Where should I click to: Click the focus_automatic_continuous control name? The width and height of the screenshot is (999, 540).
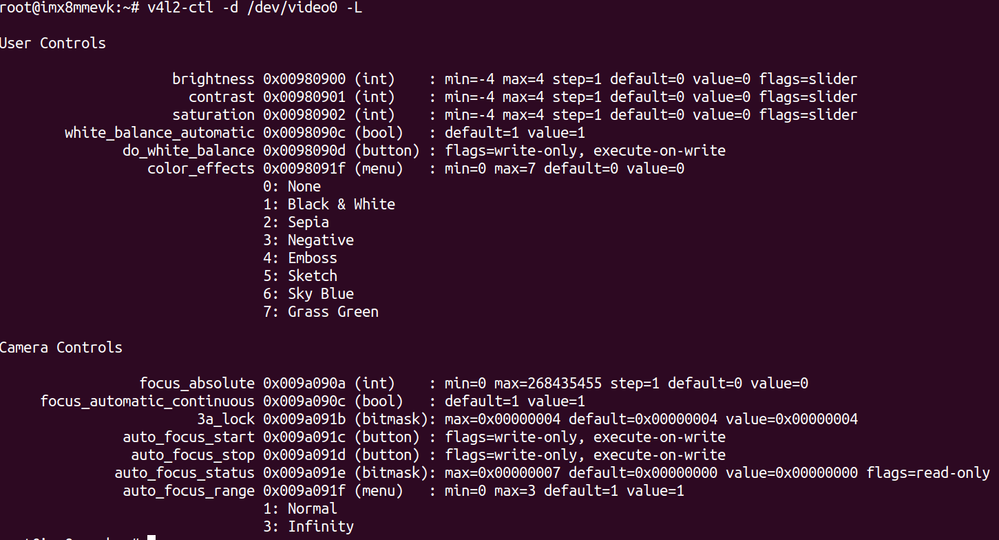point(147,401)
